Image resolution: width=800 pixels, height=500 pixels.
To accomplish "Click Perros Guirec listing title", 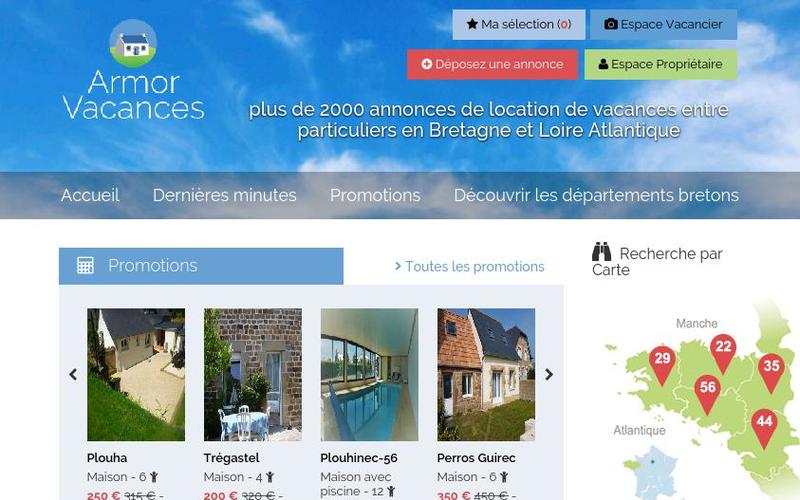I will click(x=476, y=458).
